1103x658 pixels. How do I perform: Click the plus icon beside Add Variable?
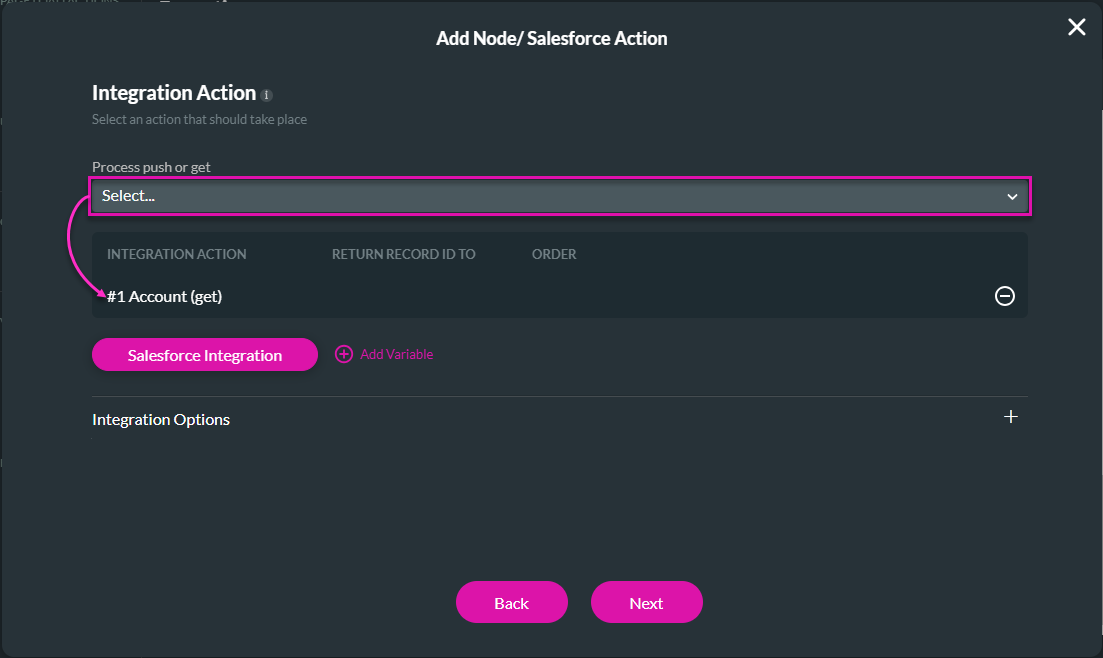coord(343,354)
